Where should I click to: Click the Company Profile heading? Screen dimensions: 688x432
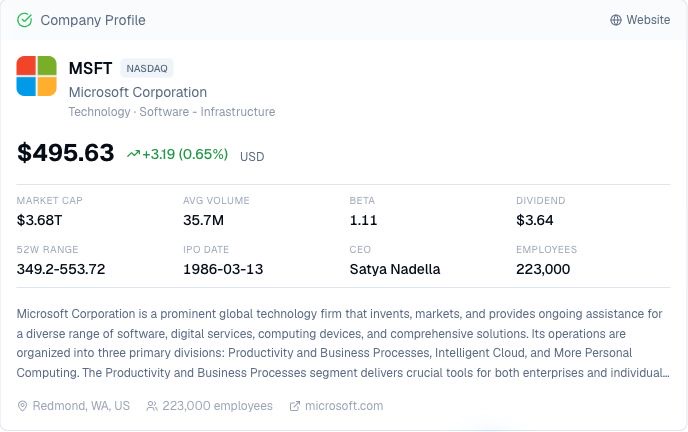pos(93,20)
